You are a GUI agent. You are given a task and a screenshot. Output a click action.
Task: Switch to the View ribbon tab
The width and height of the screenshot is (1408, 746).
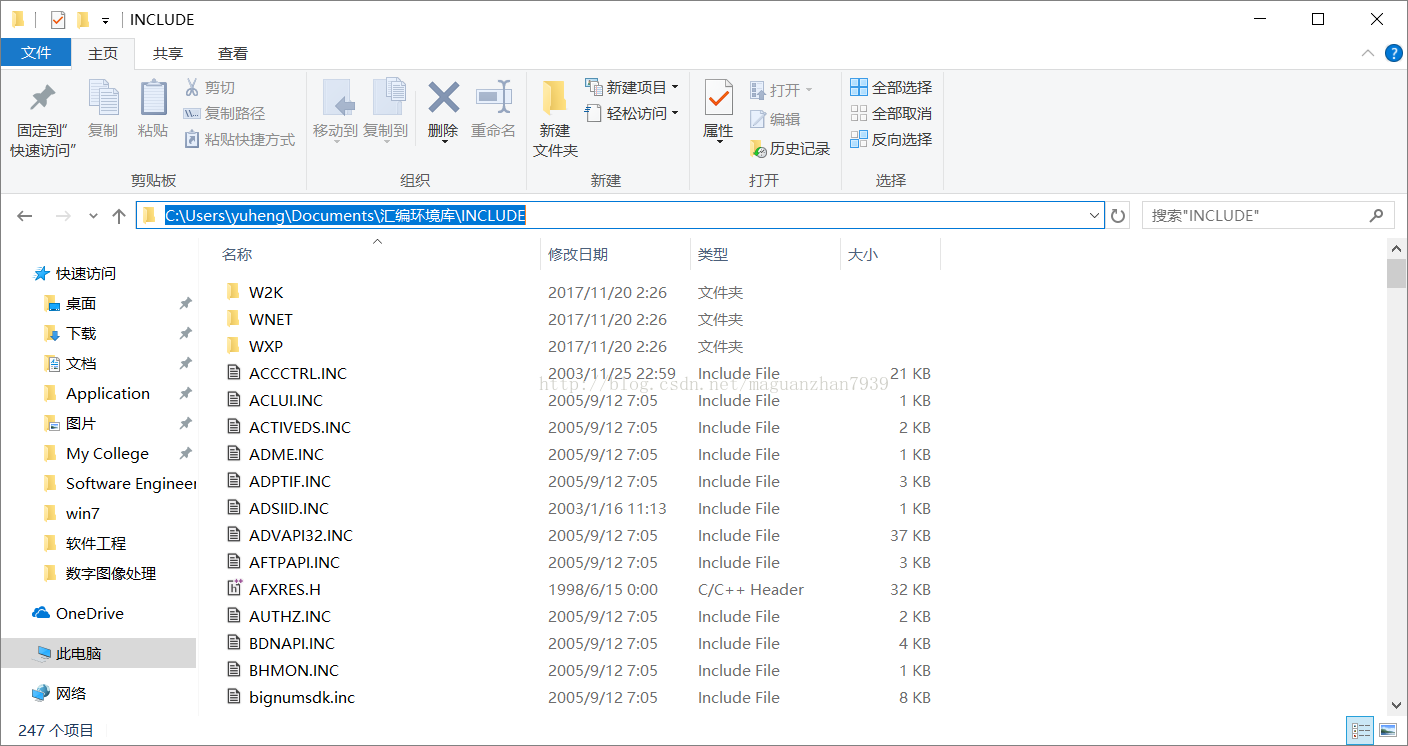[233, 53]
